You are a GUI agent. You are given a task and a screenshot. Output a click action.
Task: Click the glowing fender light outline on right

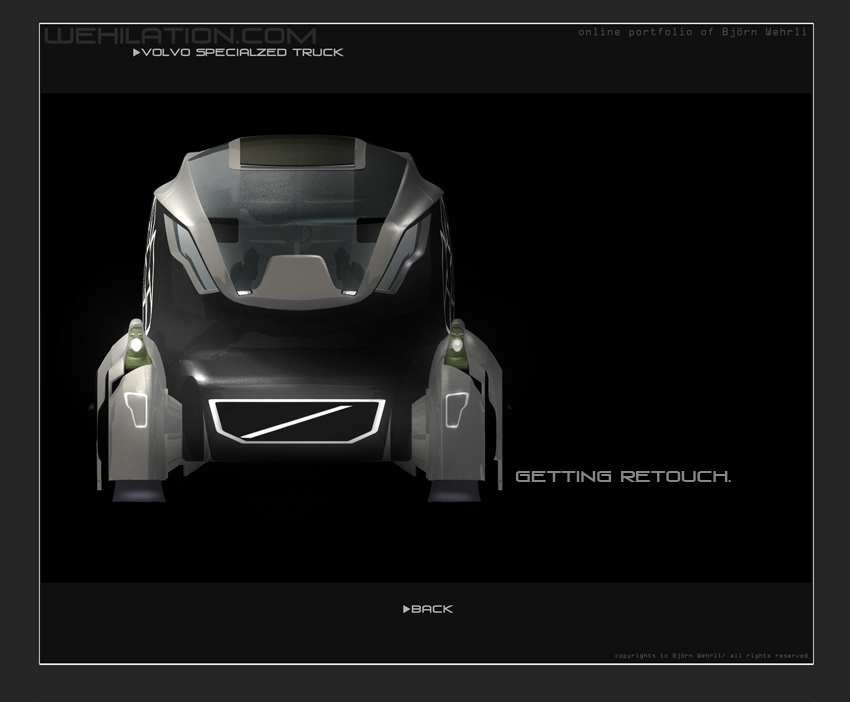[456, 406]
